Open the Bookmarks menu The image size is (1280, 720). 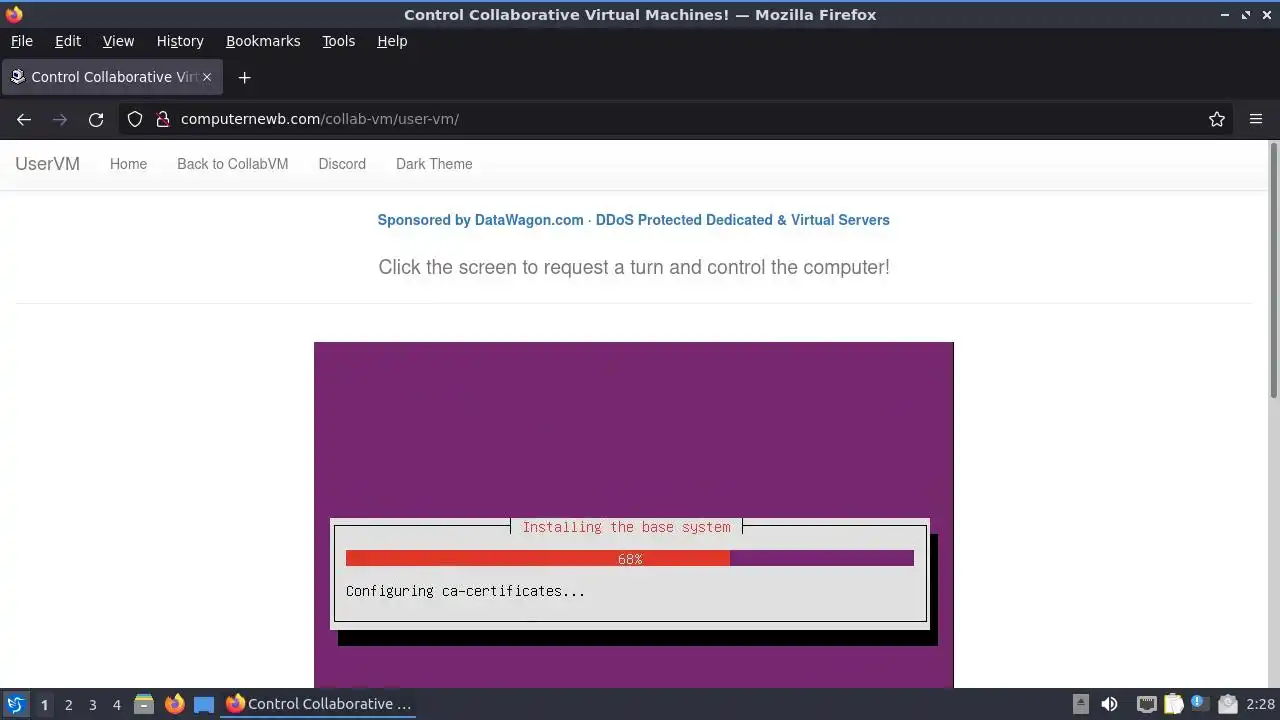pos(263,41)
